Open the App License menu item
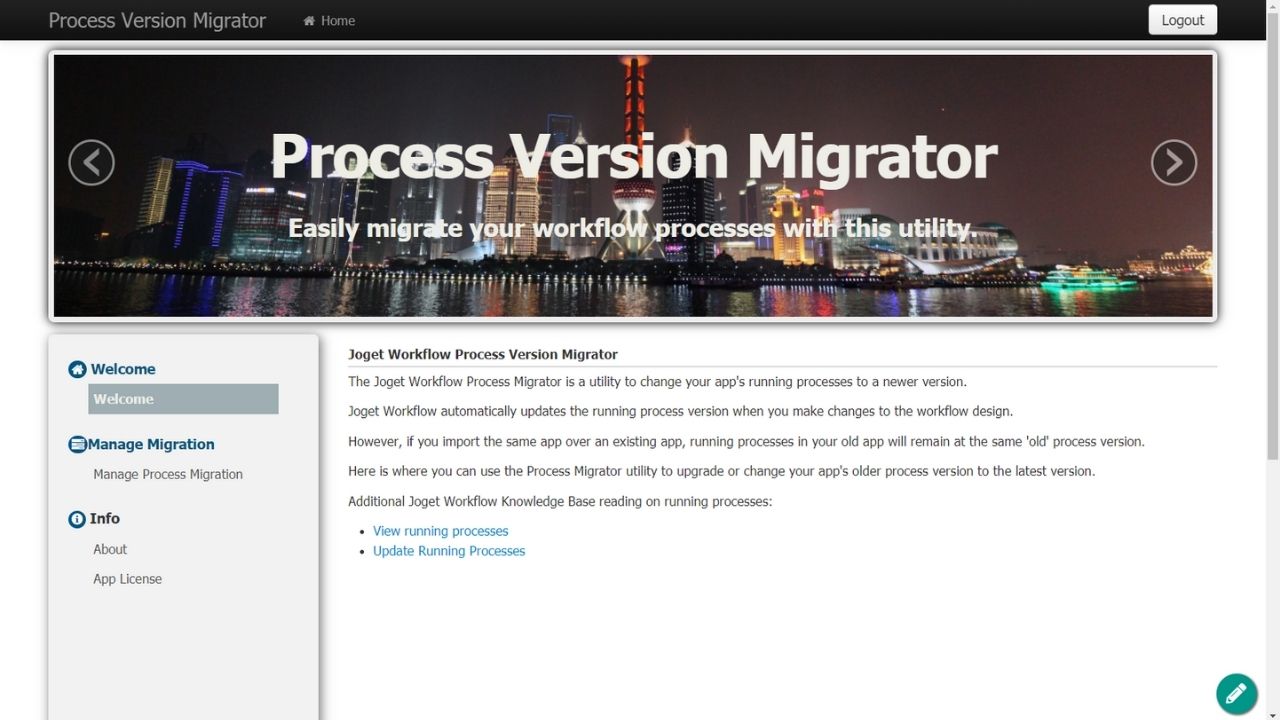The width and height of the screenshot is (1280, 720). click(x=127, y=579)
